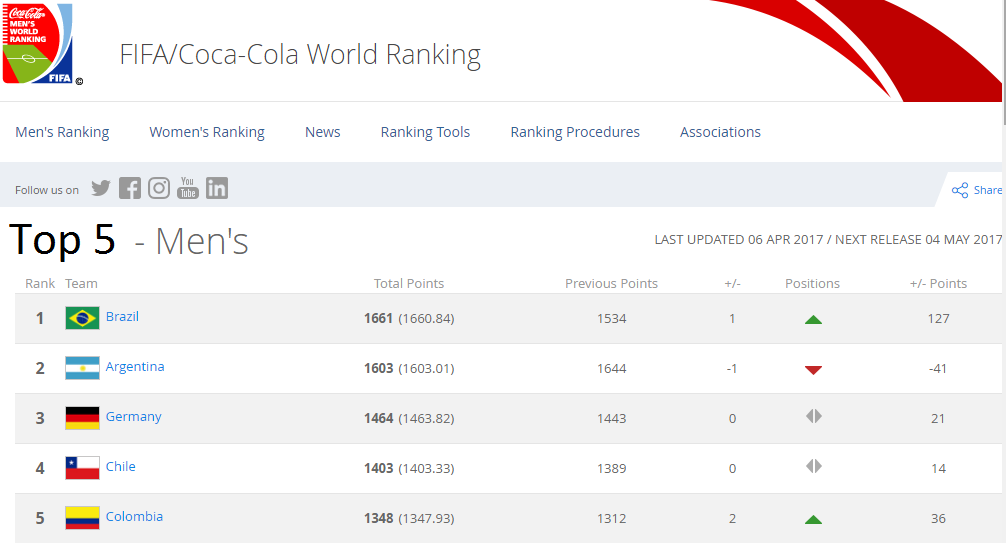The image size is (1006, 543).
Task: Open Ranking Tools in navigation
Action: (x=425, y=132)
